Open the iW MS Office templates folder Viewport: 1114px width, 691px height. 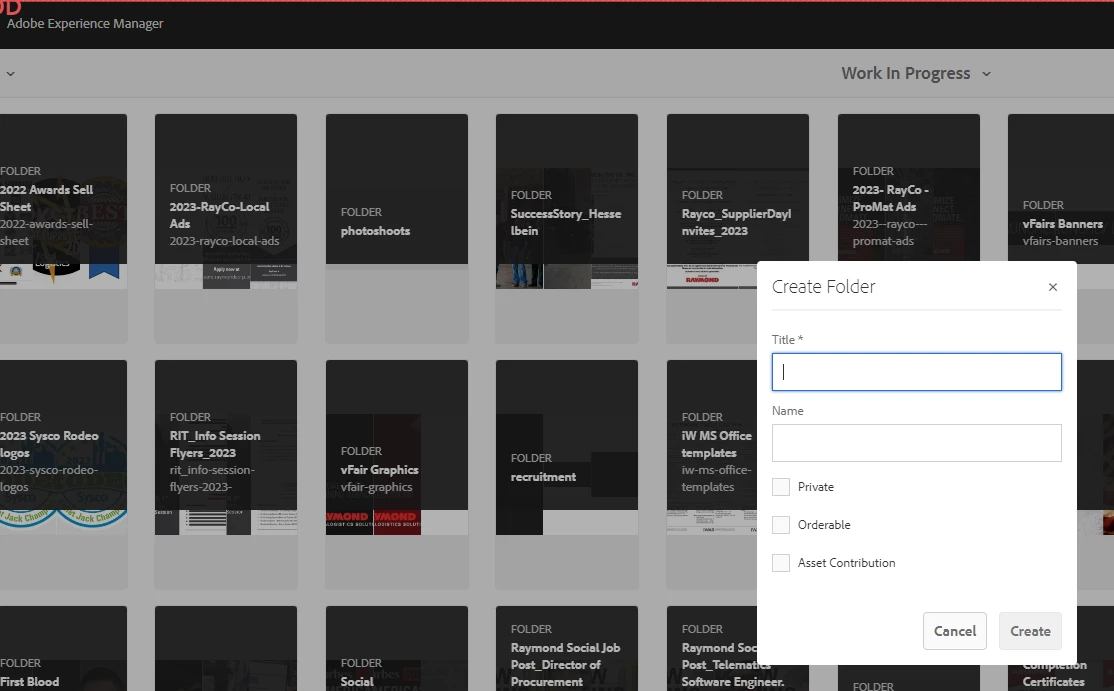coord(712,474)
